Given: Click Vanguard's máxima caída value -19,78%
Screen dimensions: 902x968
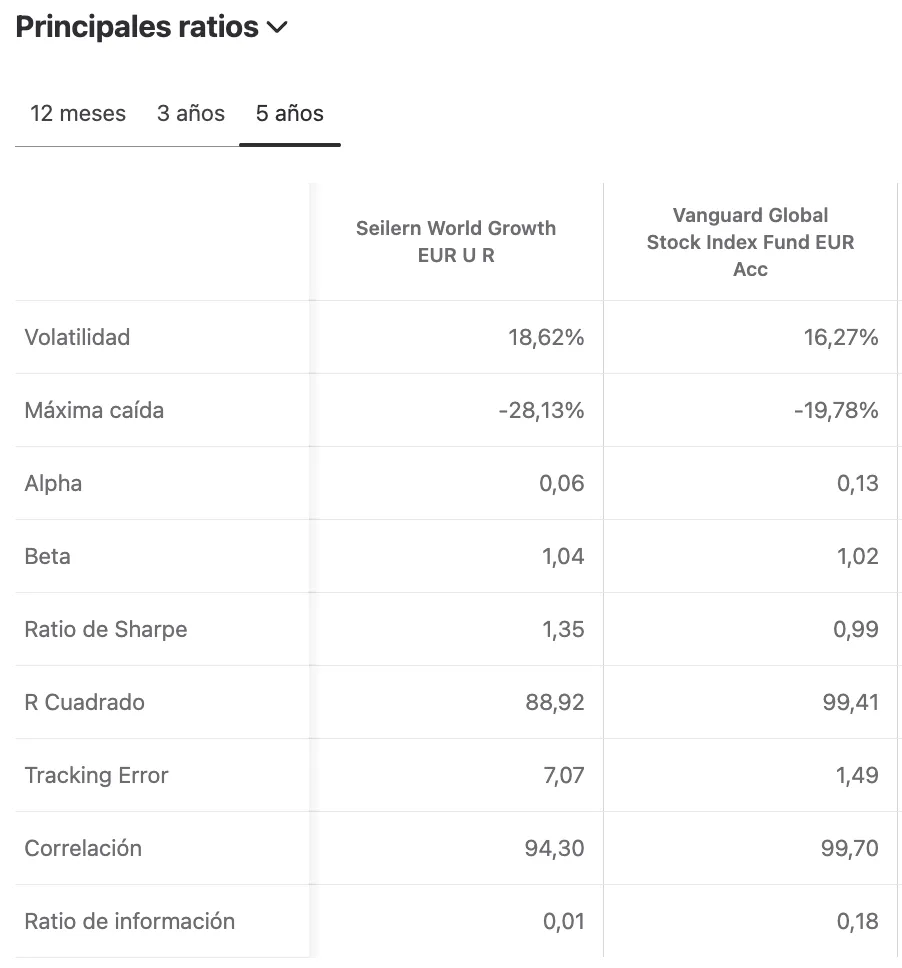Looking at the screenshot, I should pos(836,410).
